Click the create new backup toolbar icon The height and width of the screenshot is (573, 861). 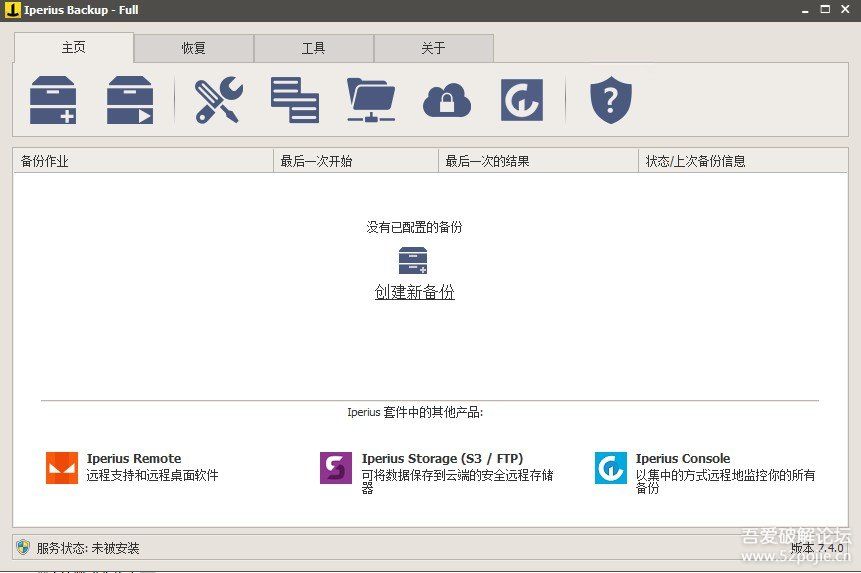(53, 100)
